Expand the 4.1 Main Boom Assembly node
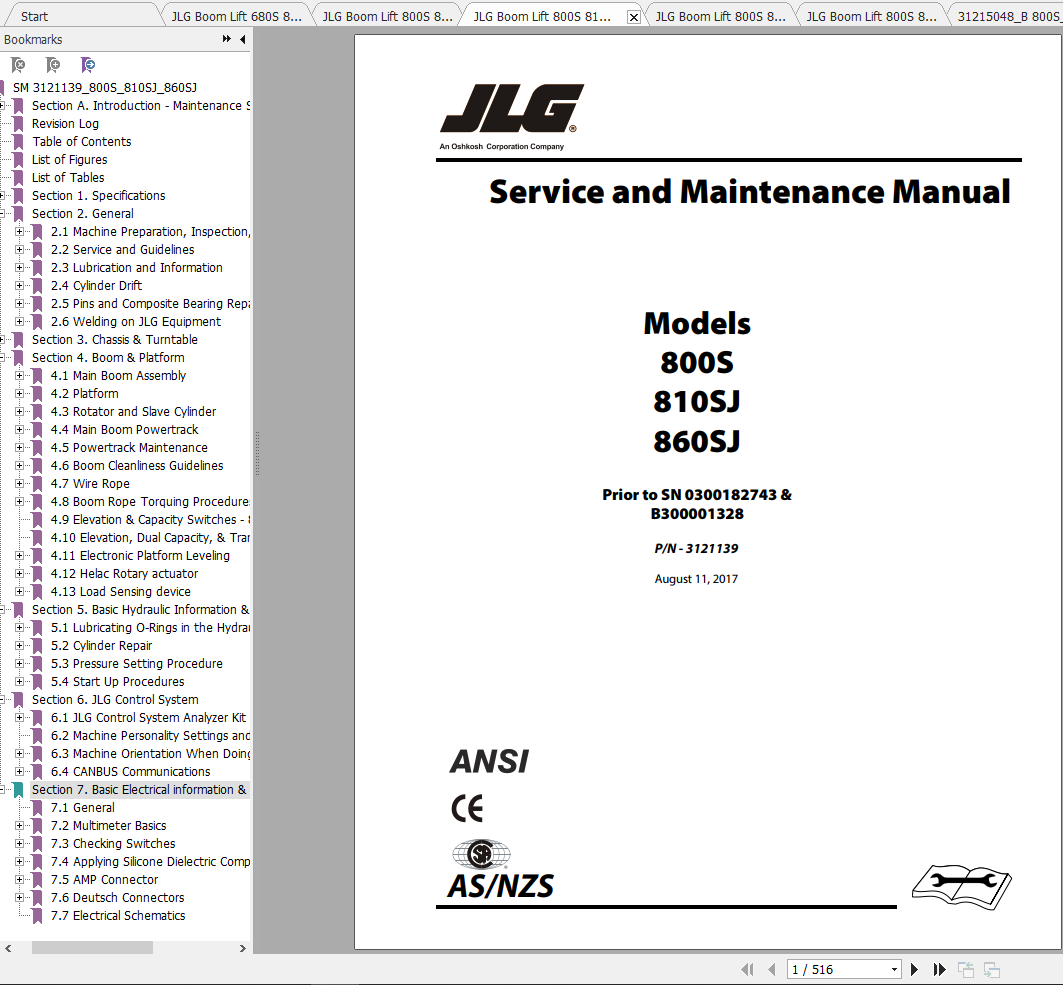Screen dimensions: 1063x985 [x=20, y=376]
